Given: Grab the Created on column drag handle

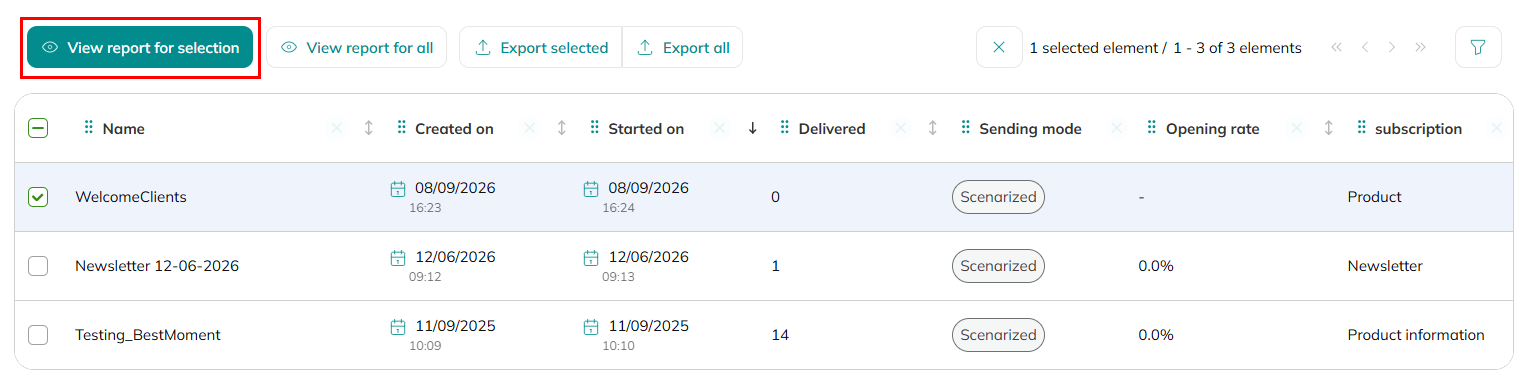Looking at the screenshot, I should click(401, 128).
